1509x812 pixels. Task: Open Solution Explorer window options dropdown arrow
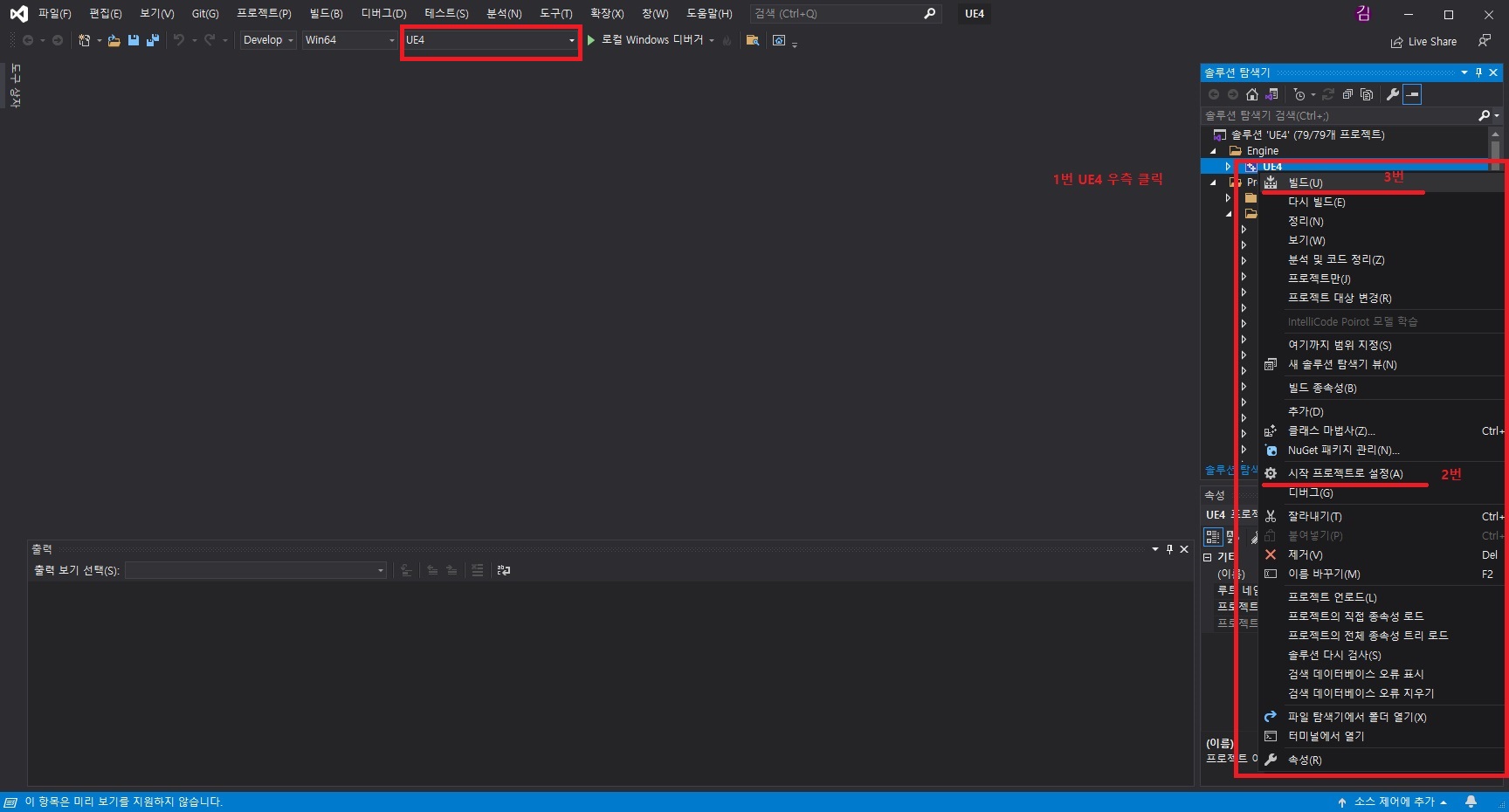(1464, 72)
